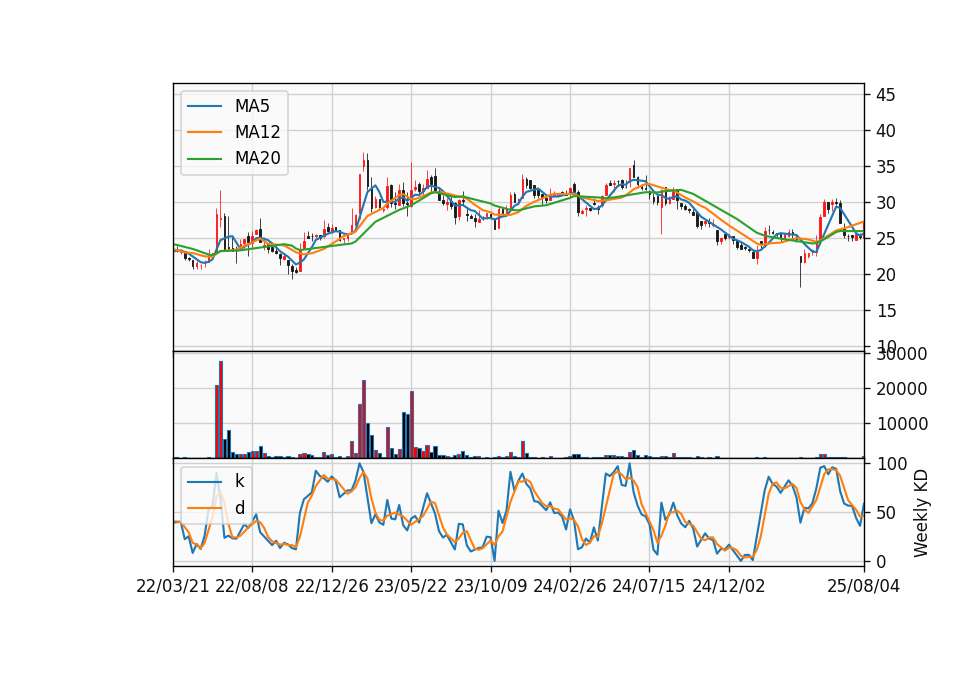Click the tallest volume bar near 30000
This screenshot has width=960, height=690.
pyautogui.click(x=221, y=410)
